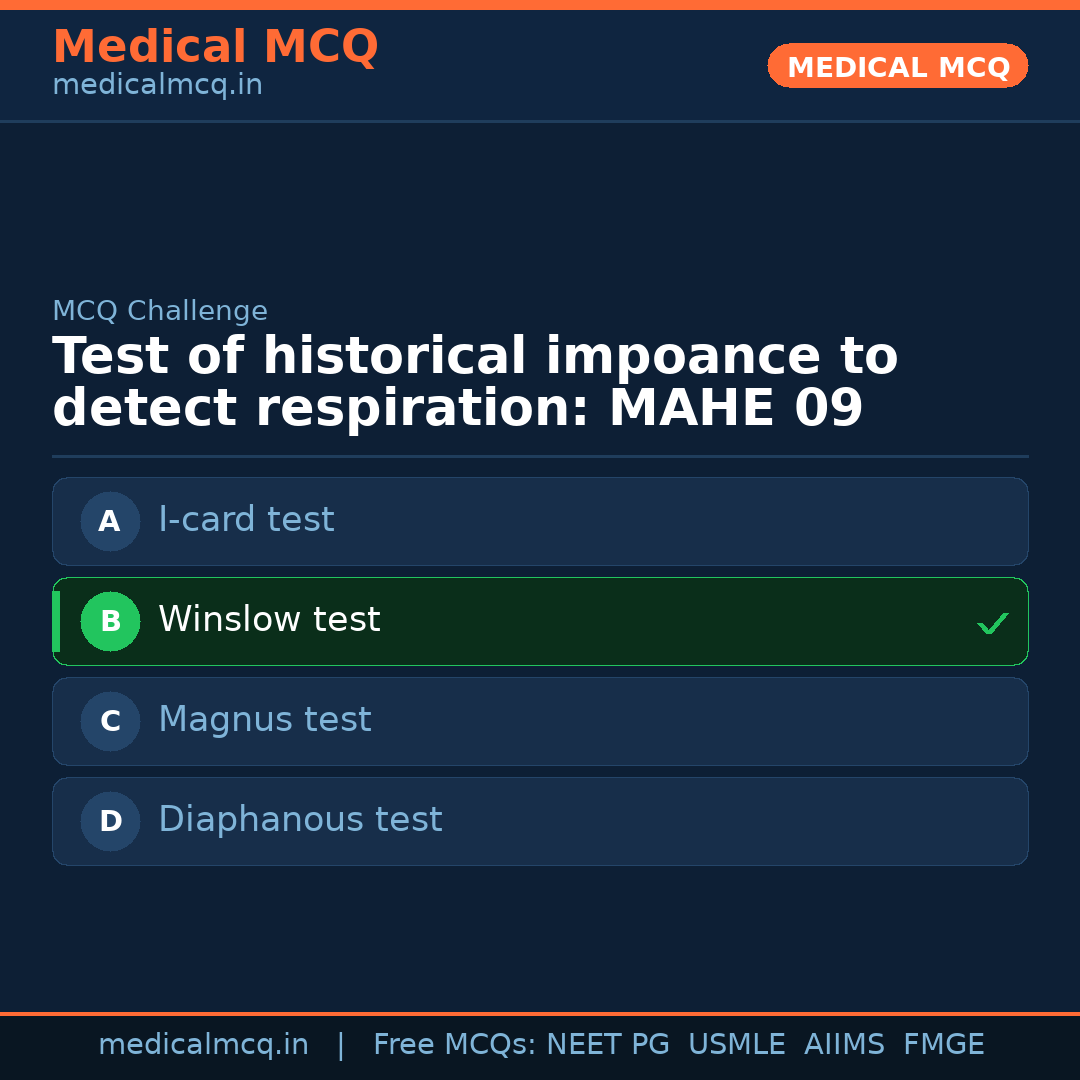Select the I-card test answer option
1080x1080 pixels.
pyautogui.click(x=540, y=521)
